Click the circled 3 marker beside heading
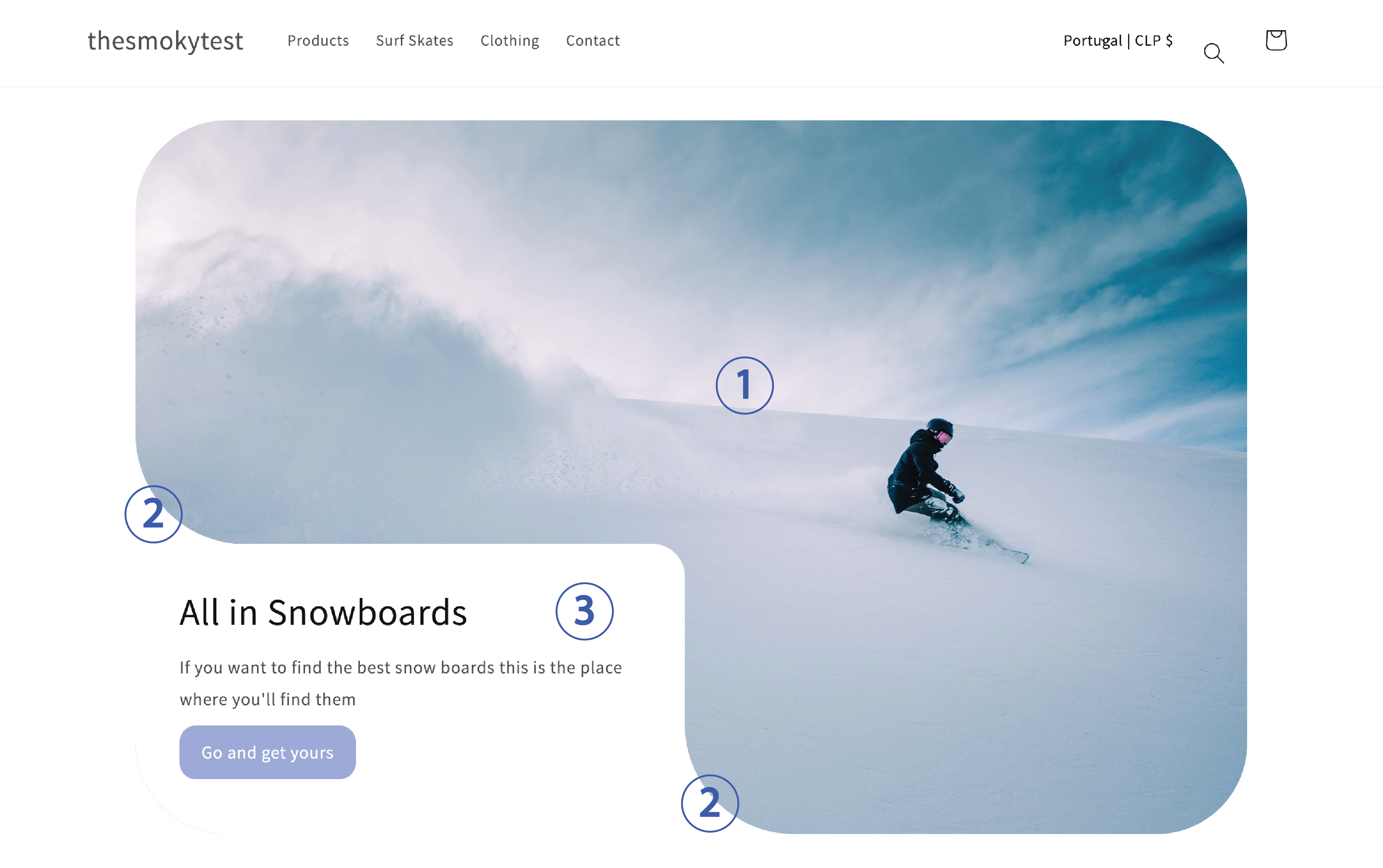The width and height of the screenshot is (1383, 868). [585, 611]
